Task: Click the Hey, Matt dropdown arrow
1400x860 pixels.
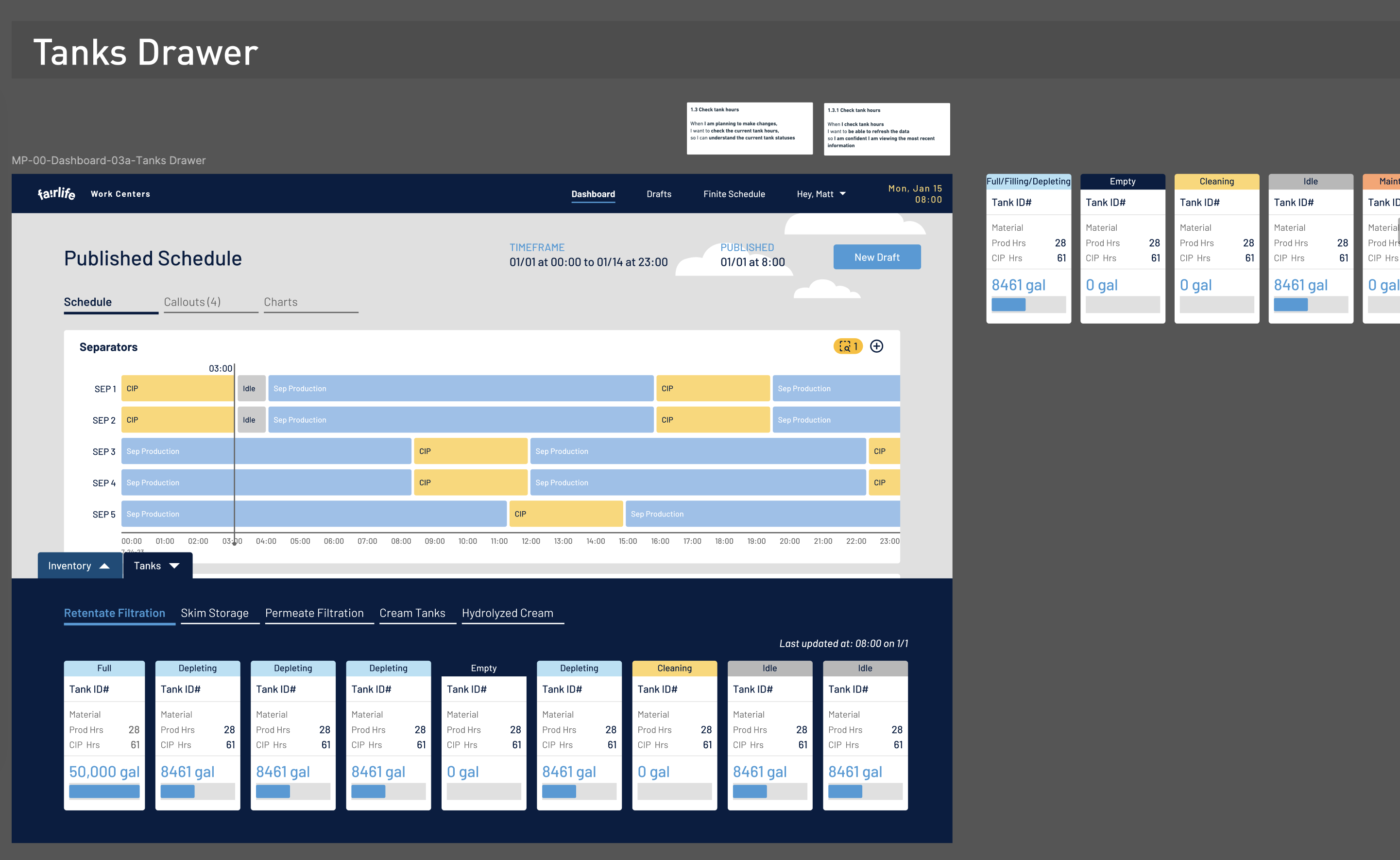Action: 843,194
